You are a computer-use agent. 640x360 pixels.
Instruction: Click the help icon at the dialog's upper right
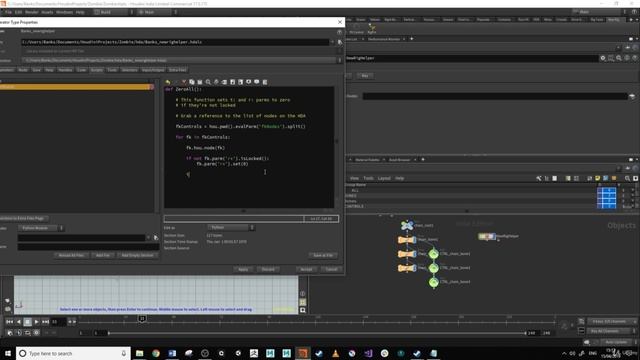tap(339, 31)
